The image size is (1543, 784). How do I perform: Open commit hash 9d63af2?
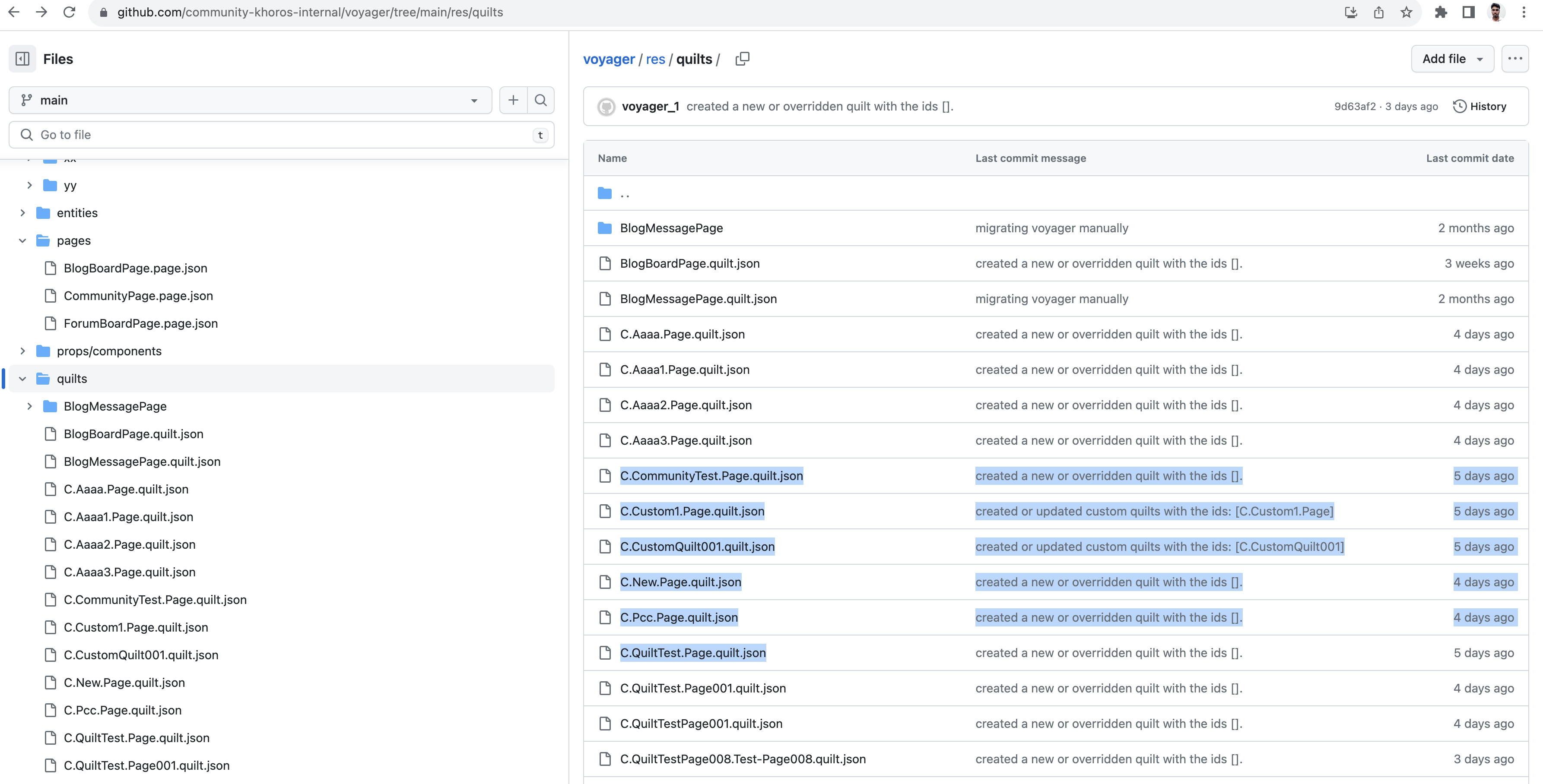(1355, 107)
